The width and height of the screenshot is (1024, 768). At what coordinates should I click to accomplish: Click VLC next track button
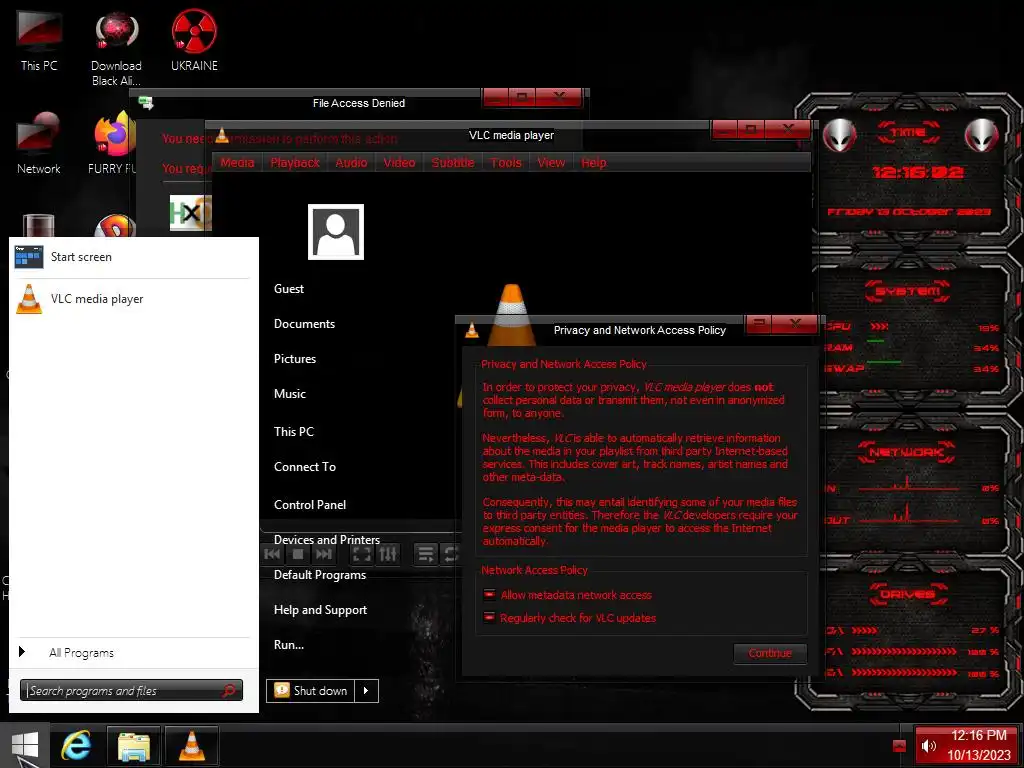[x=323, y=554]
